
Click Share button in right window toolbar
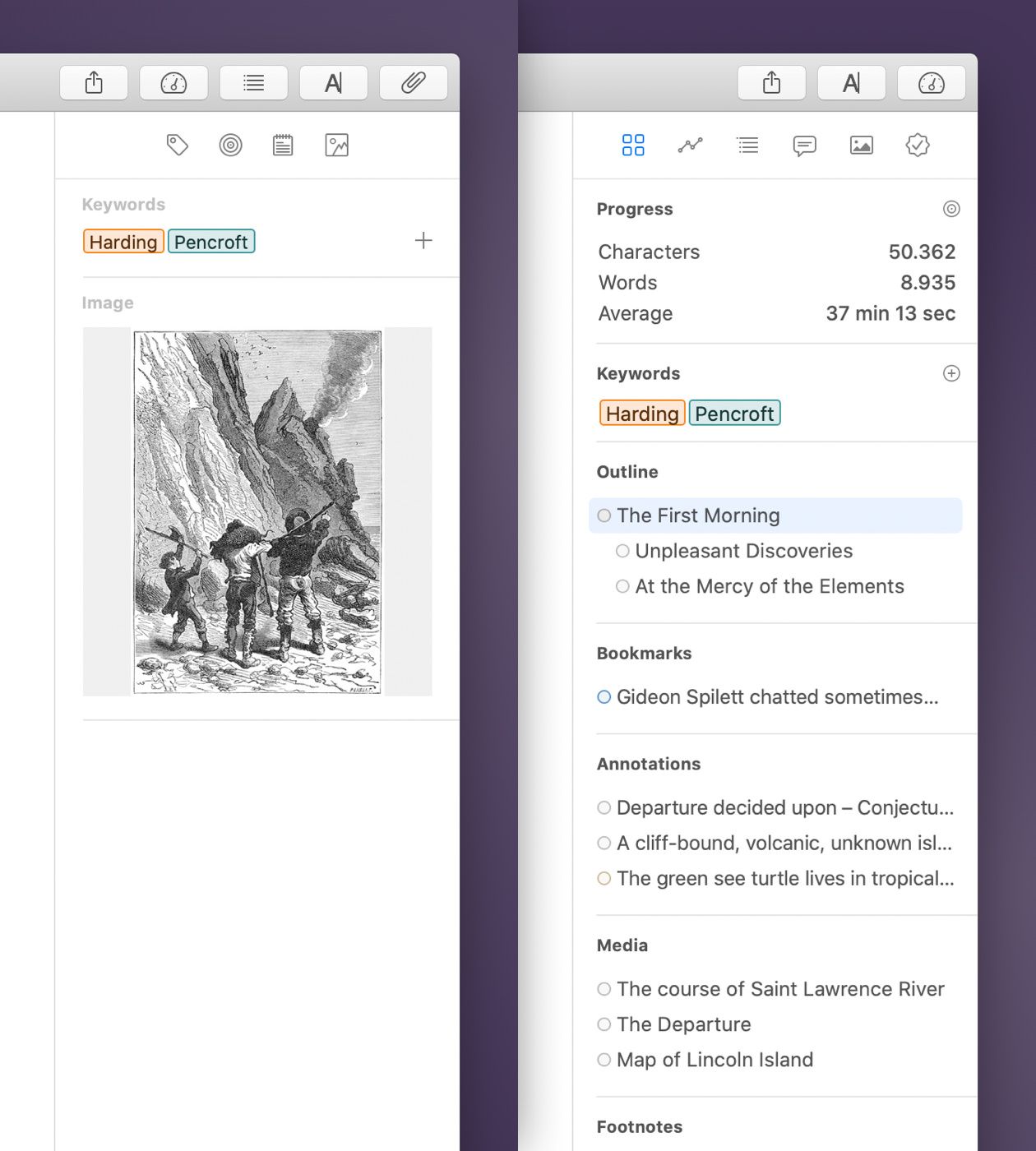click(x=771, y=83)
